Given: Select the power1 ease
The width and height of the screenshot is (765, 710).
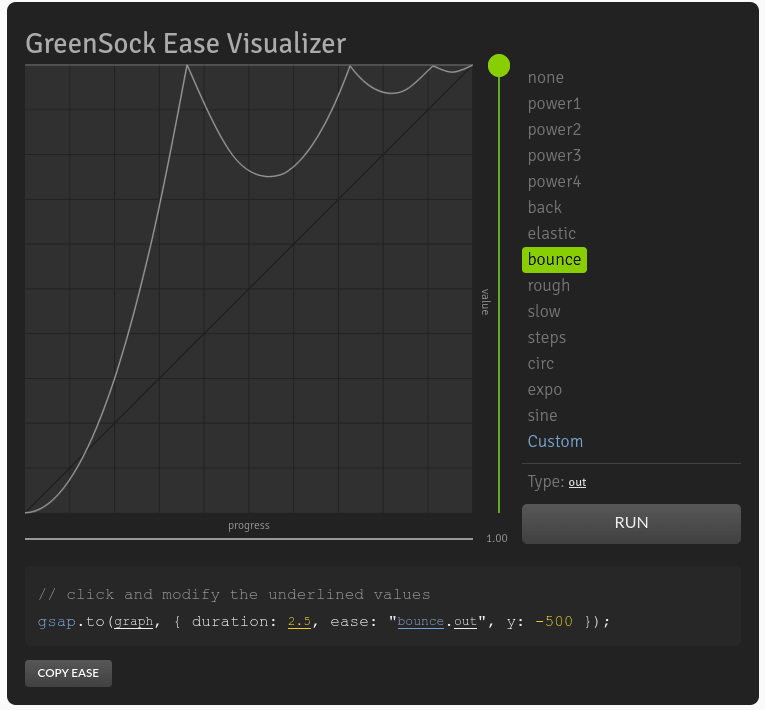Looking at the screenshot, I should (554, 104).
